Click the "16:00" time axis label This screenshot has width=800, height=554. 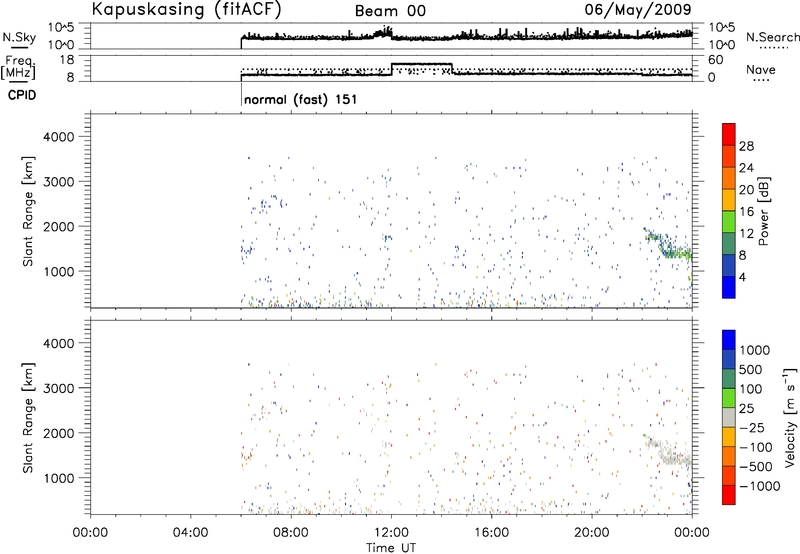click(491, 533)
